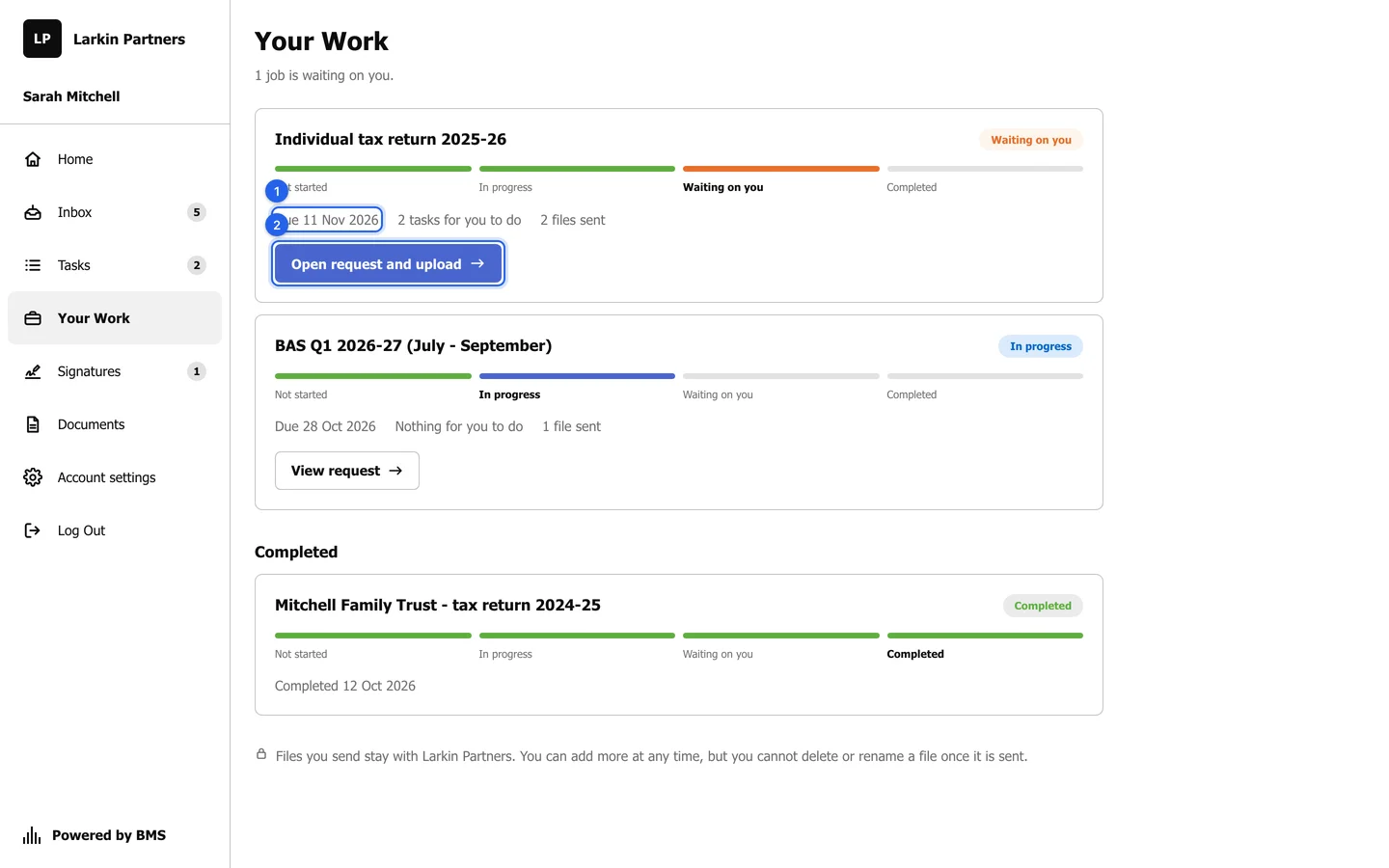Click the Your Work briefcase icon
This screenshot has height=868, width=1389.
(x=33, y=318)
